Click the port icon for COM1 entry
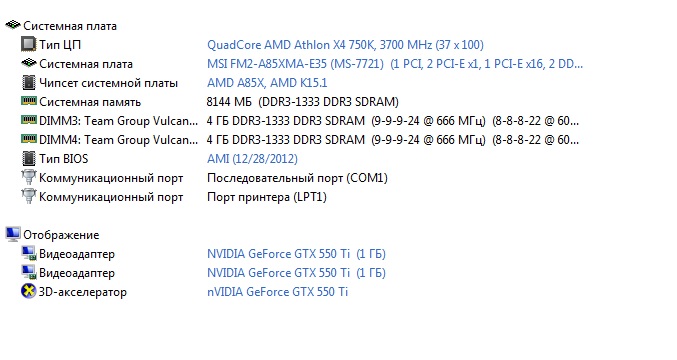This screenshot has height=360, width=677. point(28,177)
